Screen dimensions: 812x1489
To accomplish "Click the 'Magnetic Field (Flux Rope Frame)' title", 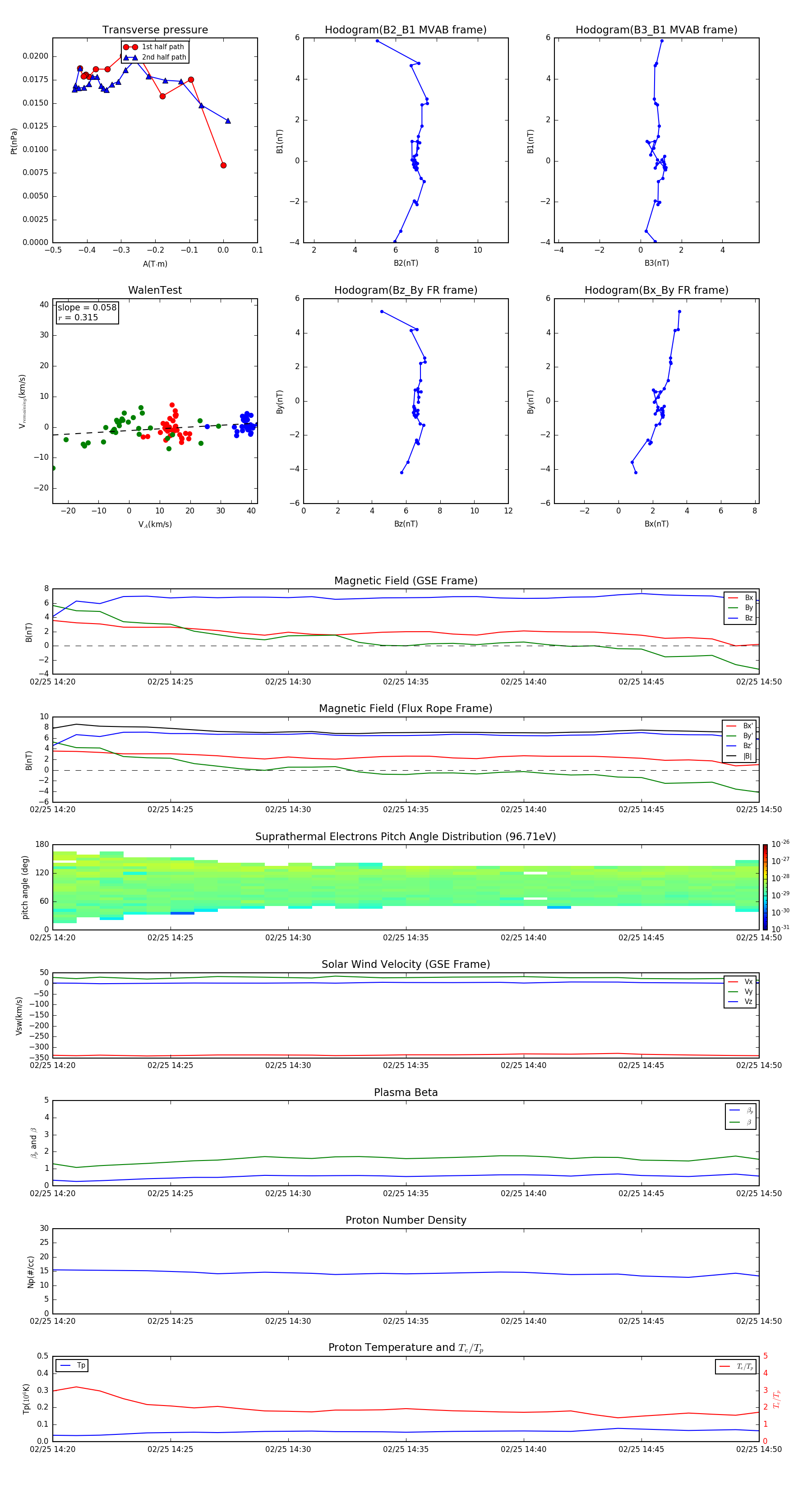I will pyautogui.click(x=406, y=709).
